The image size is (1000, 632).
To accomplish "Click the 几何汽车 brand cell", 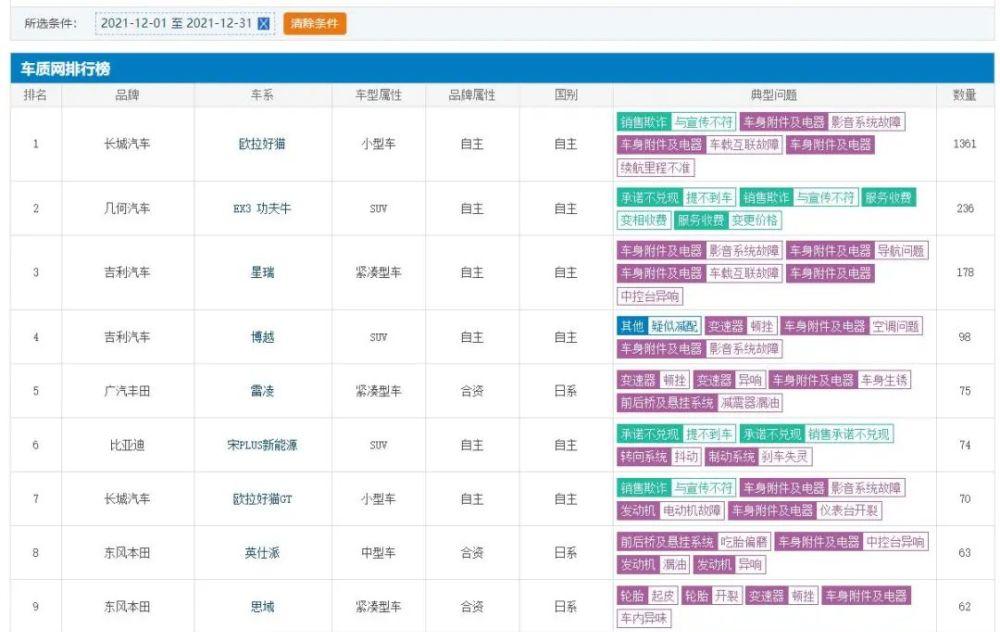I will pyautogui.click(x=127, y=209).
